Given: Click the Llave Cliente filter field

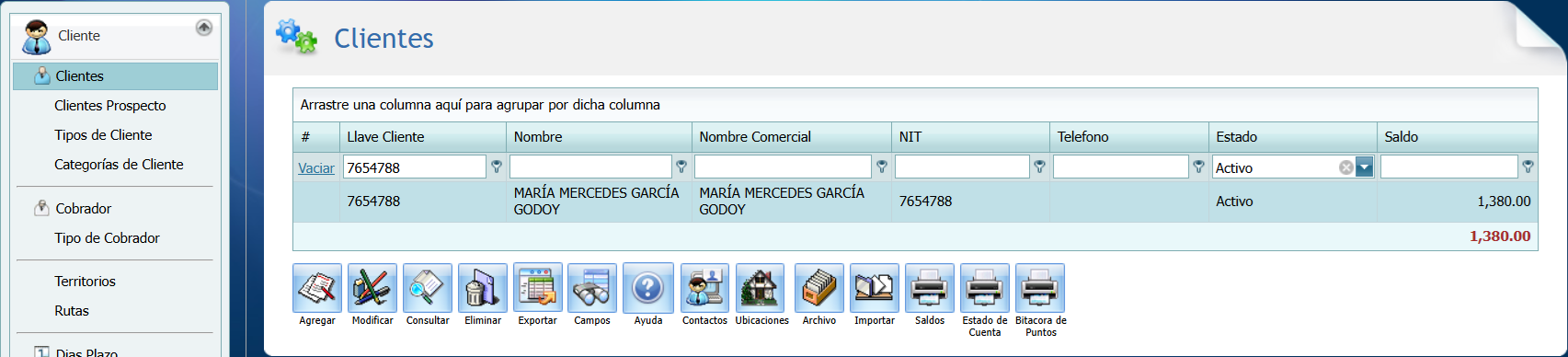Looking at the screenshot, I should 415,167.
